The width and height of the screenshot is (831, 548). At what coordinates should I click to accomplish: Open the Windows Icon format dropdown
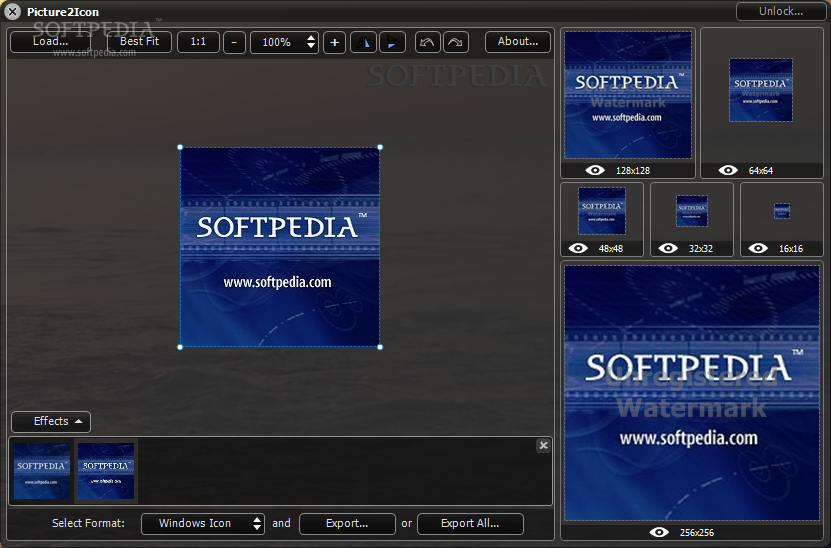pos(202,524)
